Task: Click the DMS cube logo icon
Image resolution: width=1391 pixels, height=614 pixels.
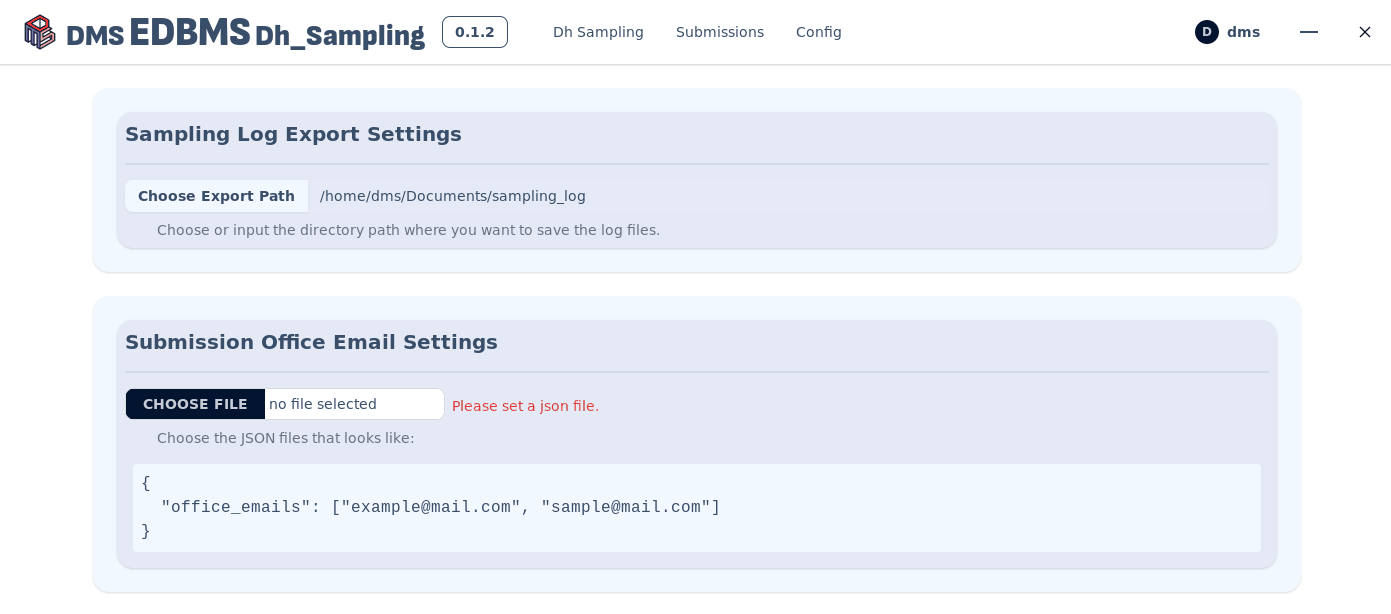Action: [x=40, y=32]
